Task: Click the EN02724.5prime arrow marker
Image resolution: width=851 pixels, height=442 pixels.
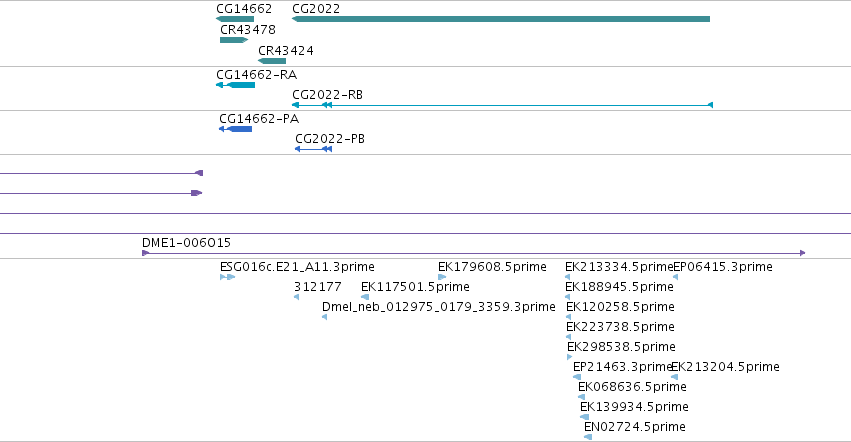Action: pyautogui.click(x=588, y=437)
